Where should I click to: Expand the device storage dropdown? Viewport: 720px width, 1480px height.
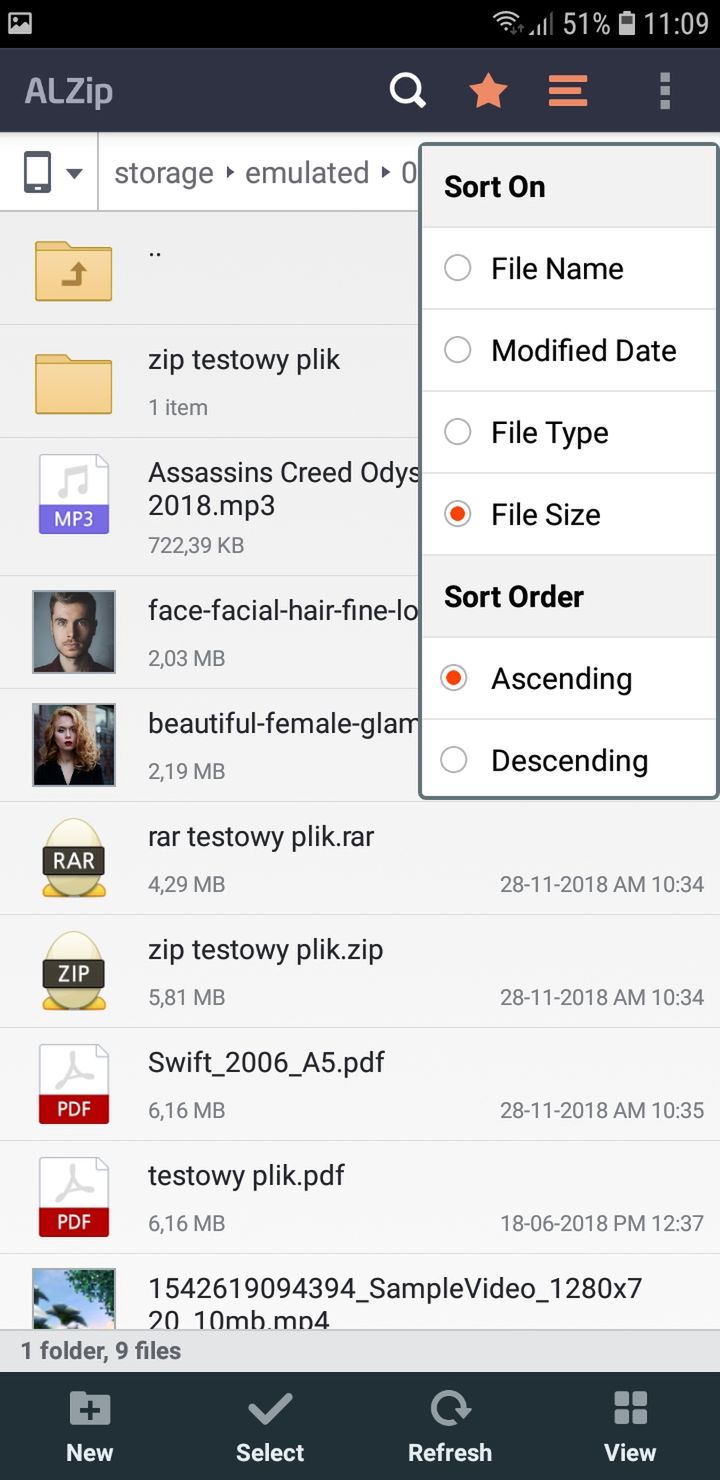[x=52, y=173]
